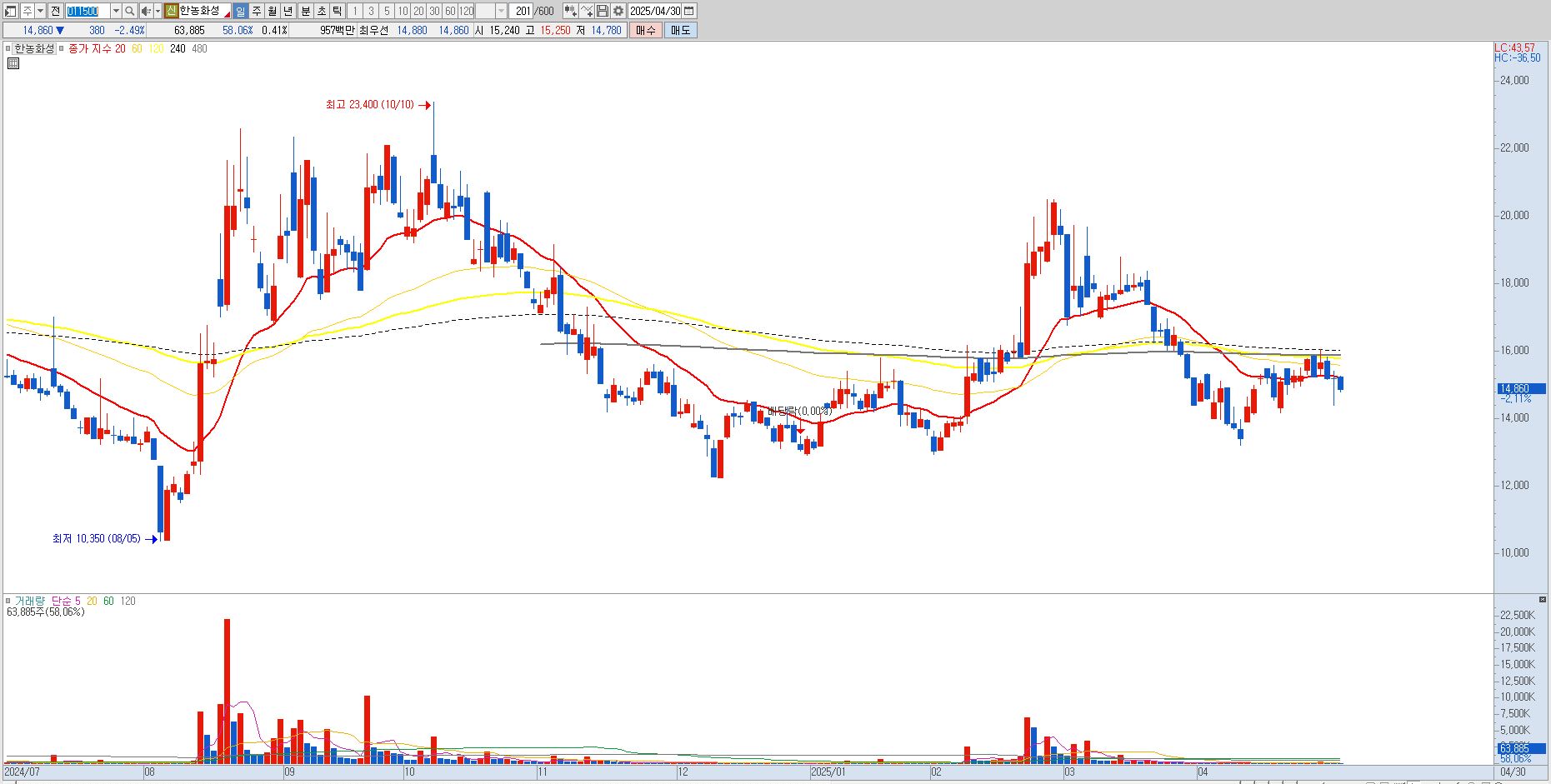This screenshot has width=1551, height=784.
Task: Open the interval dropdown after 120
Action: coord(502,11)
